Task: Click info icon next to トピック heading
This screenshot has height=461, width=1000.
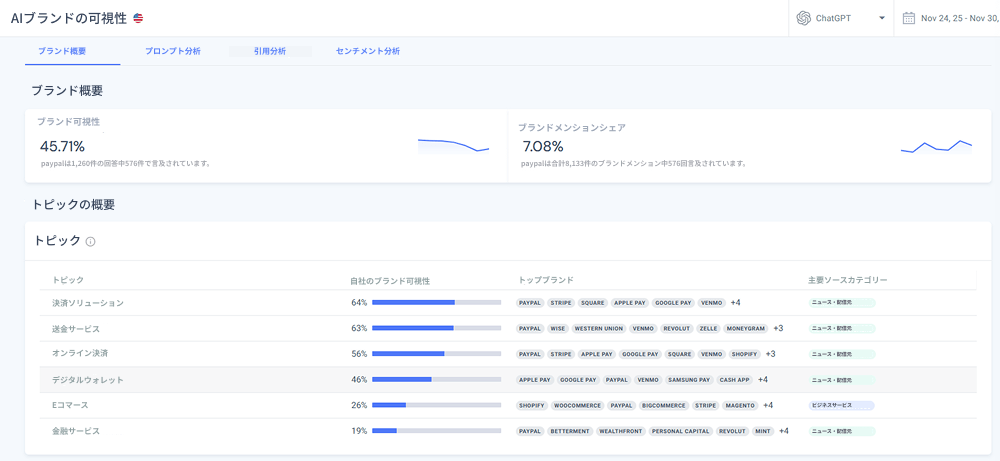Action: [91, 242]
